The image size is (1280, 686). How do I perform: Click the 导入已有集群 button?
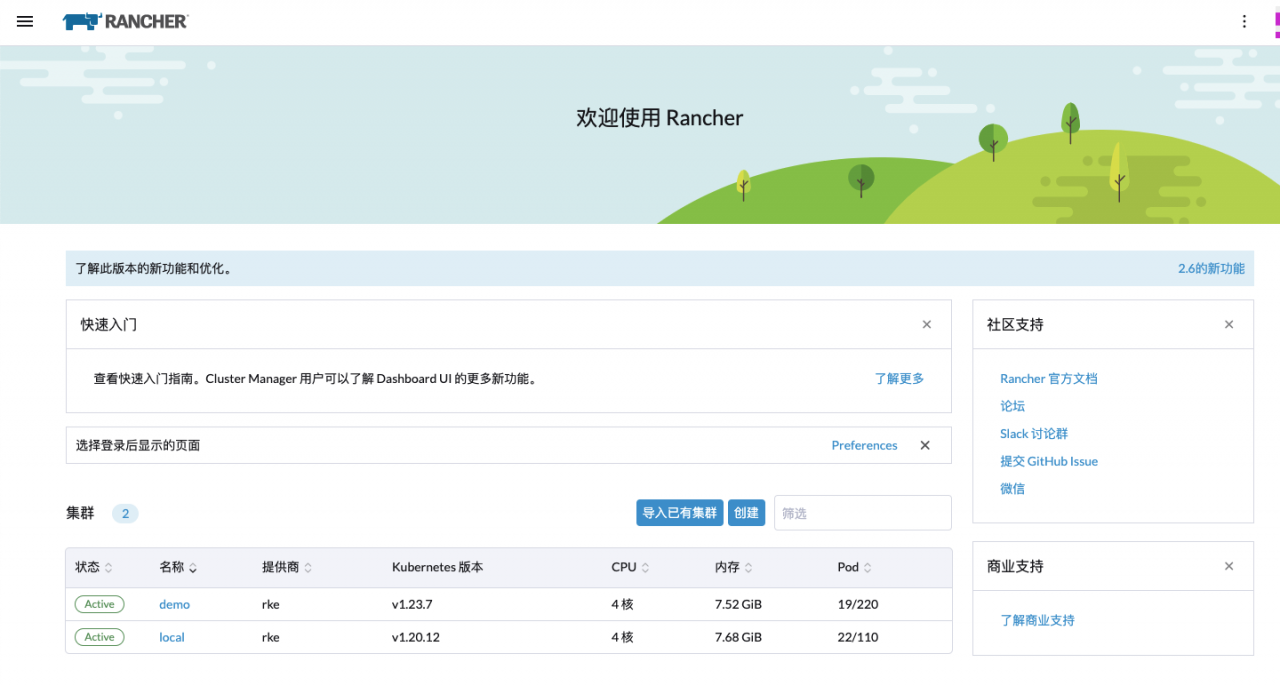[x=679, y=512]
